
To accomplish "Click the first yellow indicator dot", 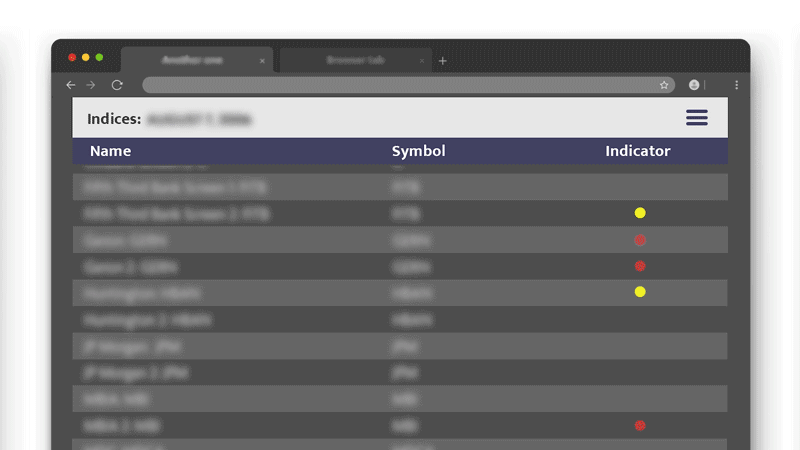I will pyautogui.click(x=640, y=213).
